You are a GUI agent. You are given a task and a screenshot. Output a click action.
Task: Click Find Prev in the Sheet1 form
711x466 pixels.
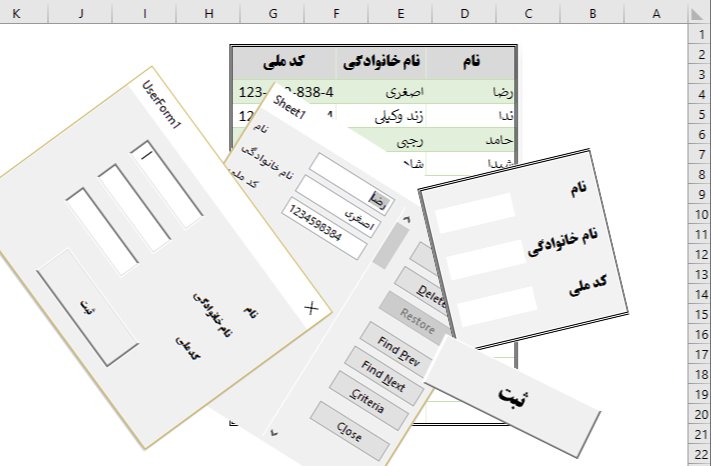pyautogui.click(x=398, y=351)
